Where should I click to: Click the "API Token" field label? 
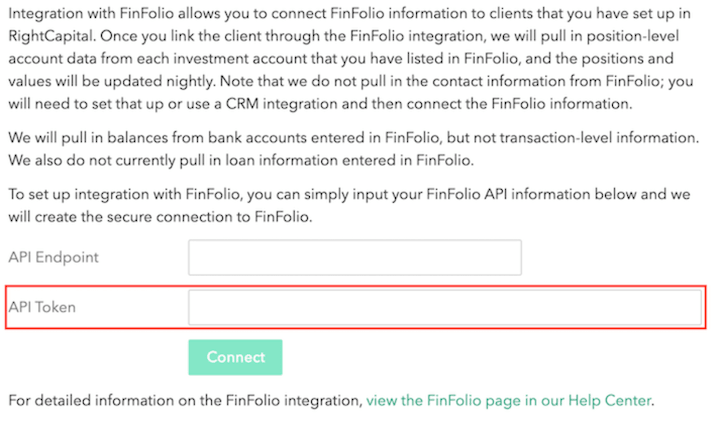tap(42, 307)
